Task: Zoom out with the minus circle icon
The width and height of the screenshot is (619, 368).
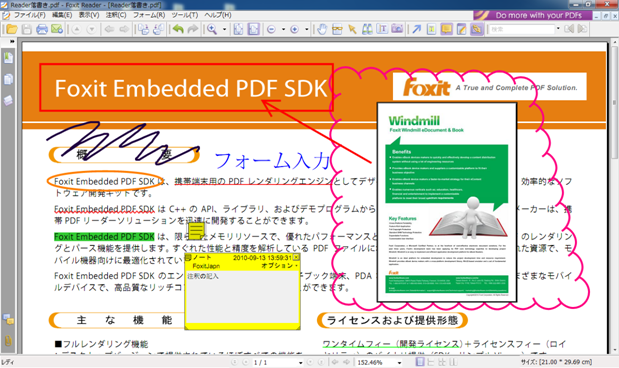Action: [271, 29]
